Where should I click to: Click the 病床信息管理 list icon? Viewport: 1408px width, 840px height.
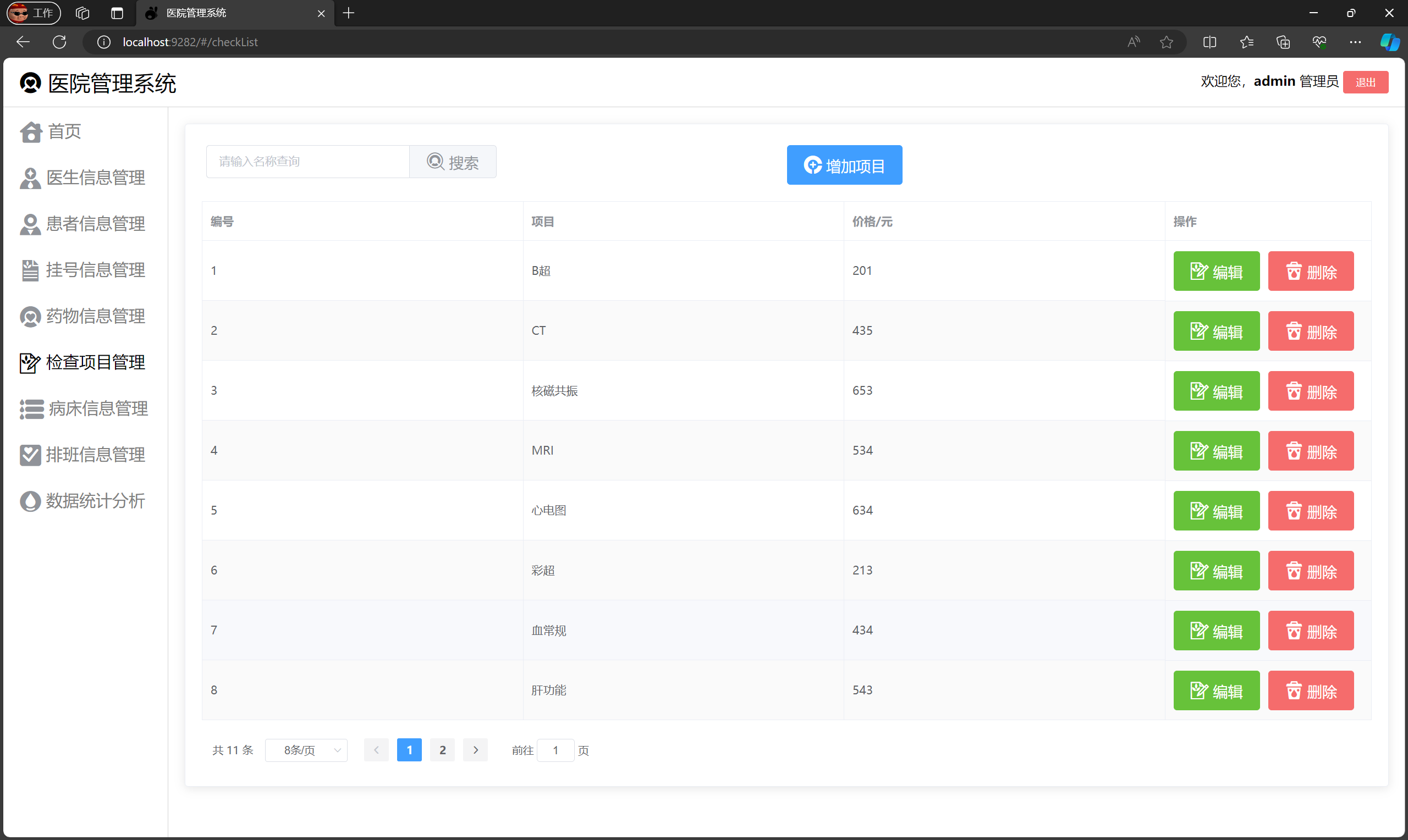pos(31,408)
